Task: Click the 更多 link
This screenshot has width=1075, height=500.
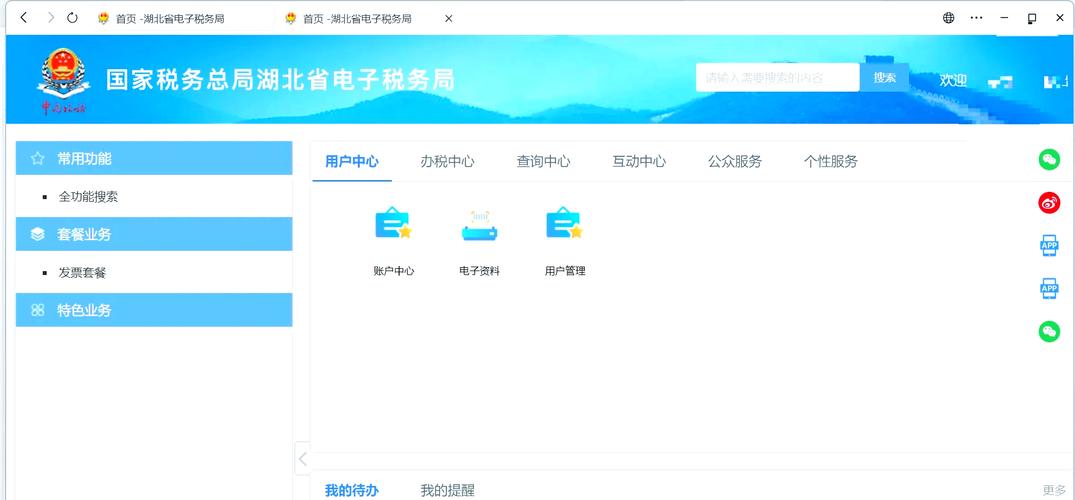Action: click(x=1054, y=490)
